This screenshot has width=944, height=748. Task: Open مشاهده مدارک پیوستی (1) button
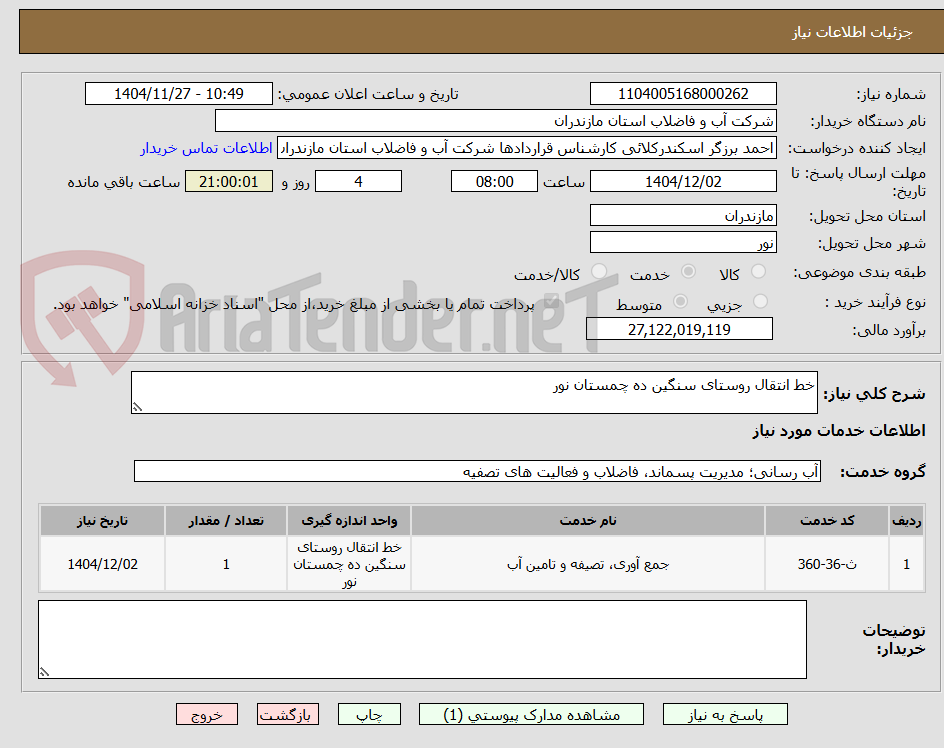[531, 715]
